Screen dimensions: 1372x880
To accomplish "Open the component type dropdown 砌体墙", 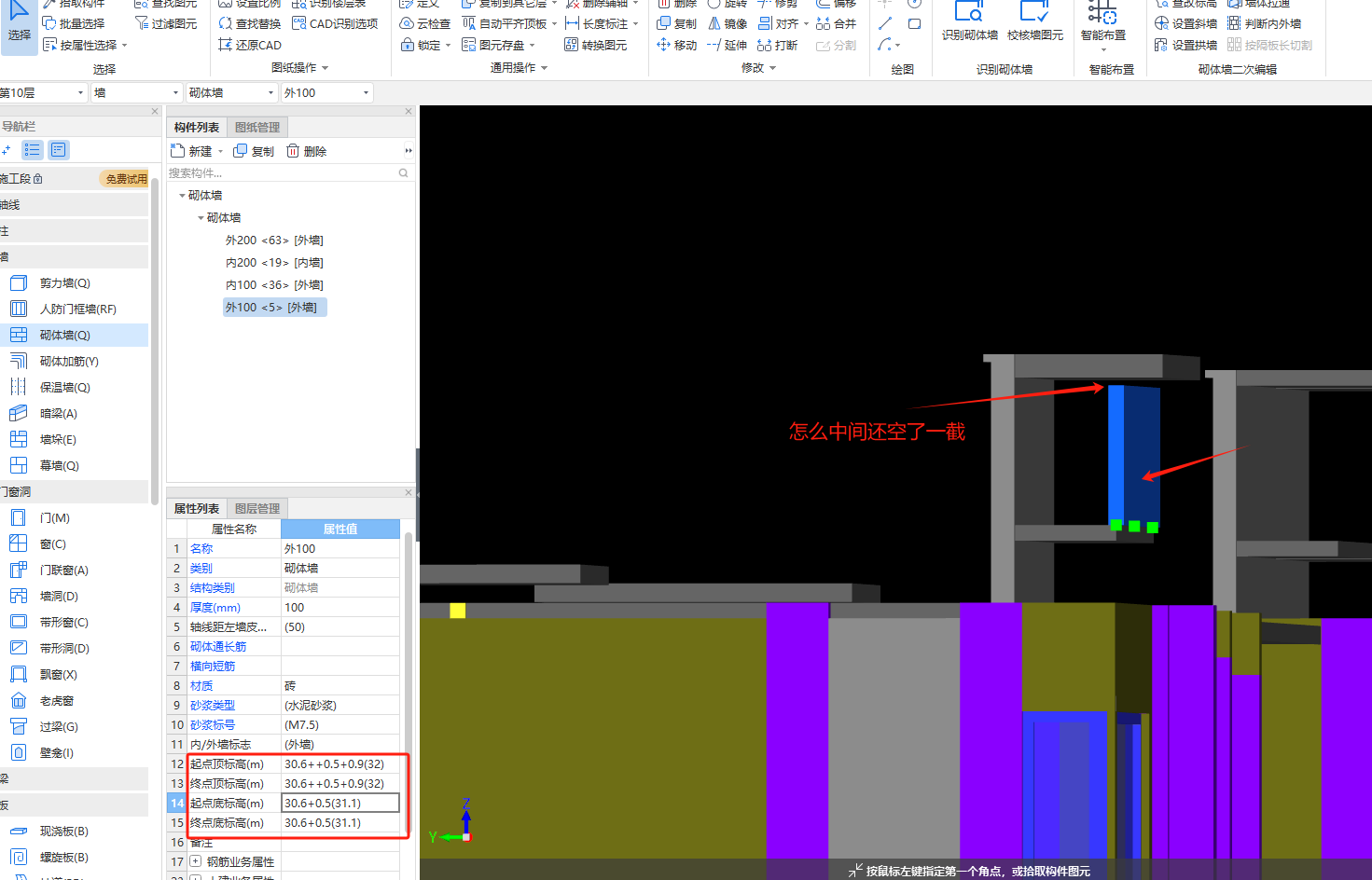I will point(231,92).
